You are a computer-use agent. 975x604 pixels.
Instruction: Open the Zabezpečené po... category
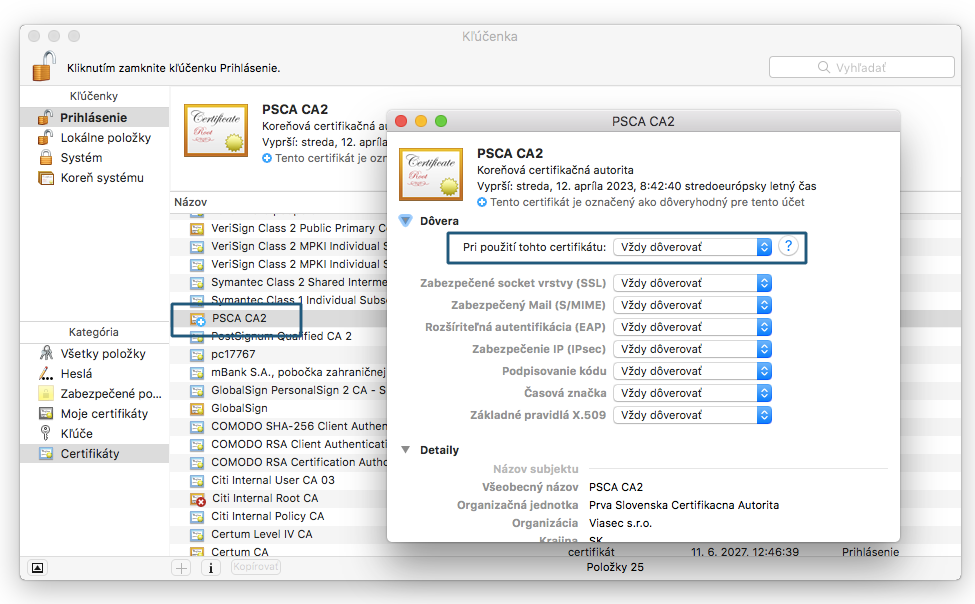95,393
